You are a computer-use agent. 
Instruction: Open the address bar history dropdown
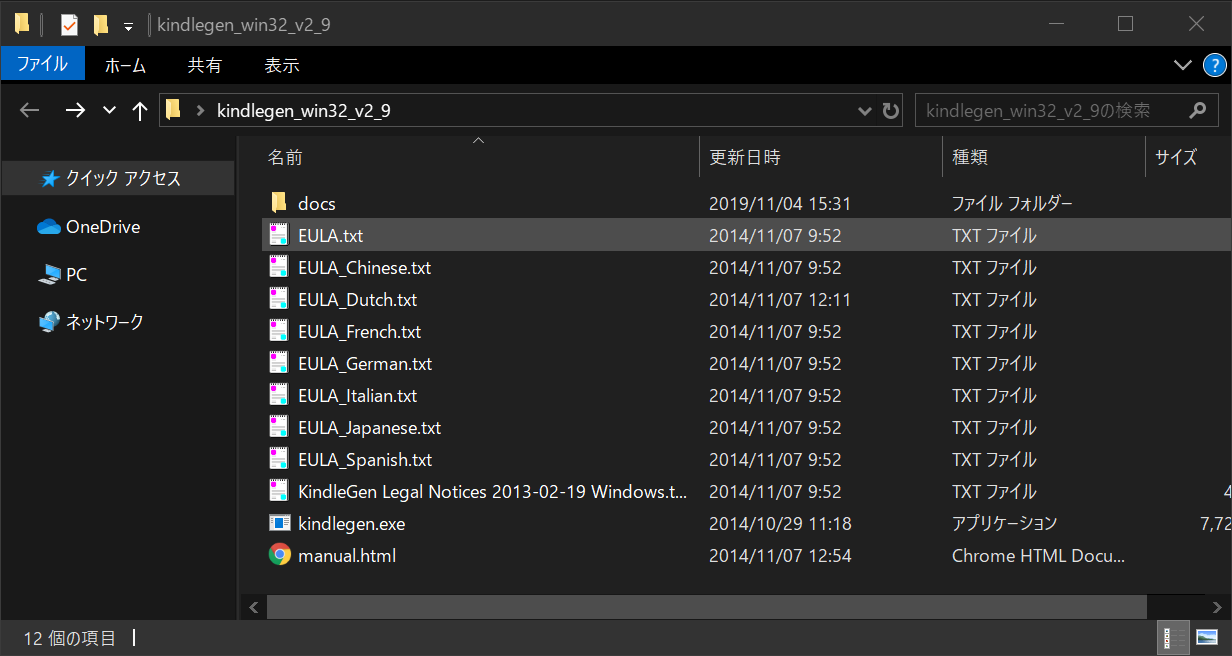click(865, 110)
